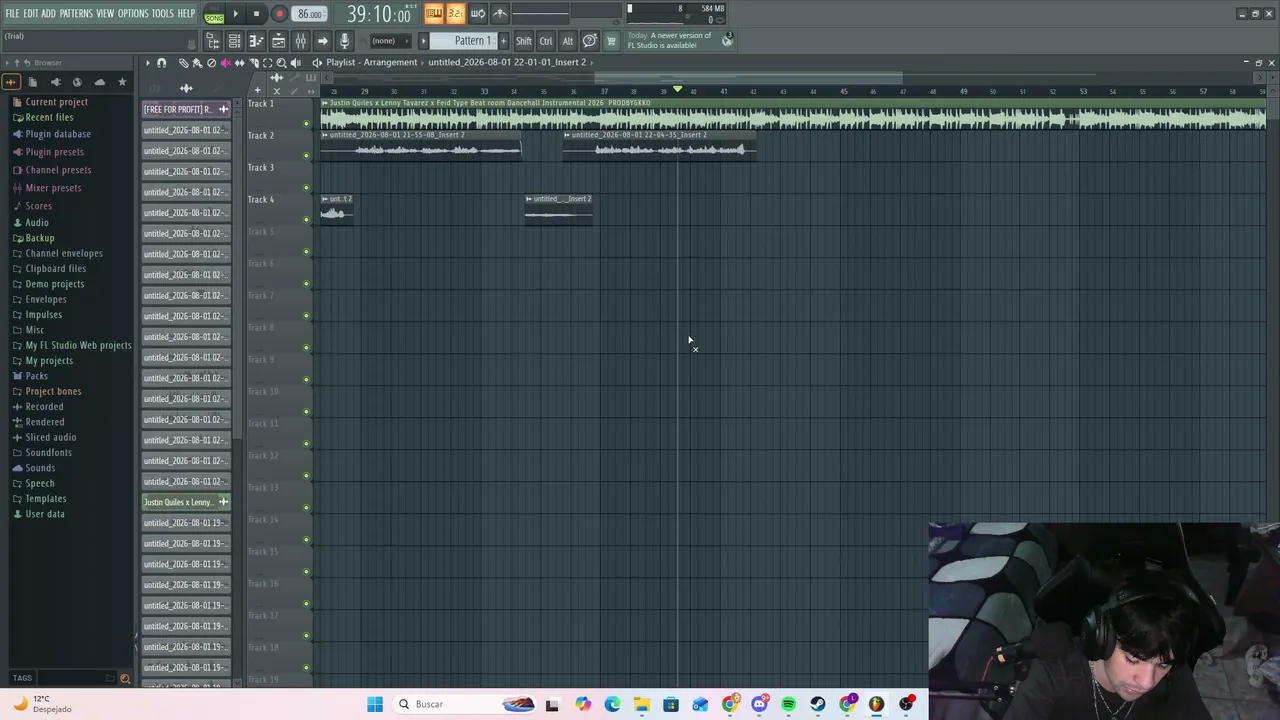Select the [FREE FOR PROFIT] audio clip item
The height and width of the screenshot is (720, 1280).
[x=186, y=109]
